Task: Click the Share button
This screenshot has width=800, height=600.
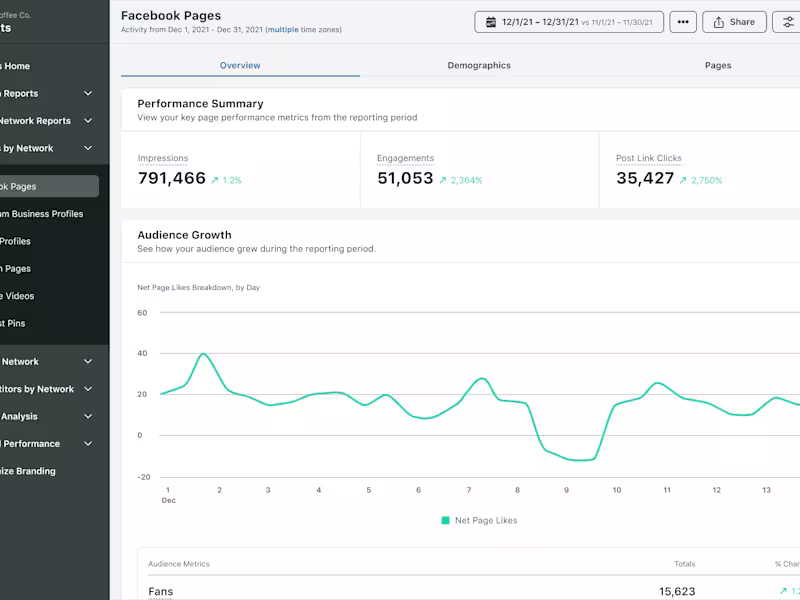Action: click(734, 22)
